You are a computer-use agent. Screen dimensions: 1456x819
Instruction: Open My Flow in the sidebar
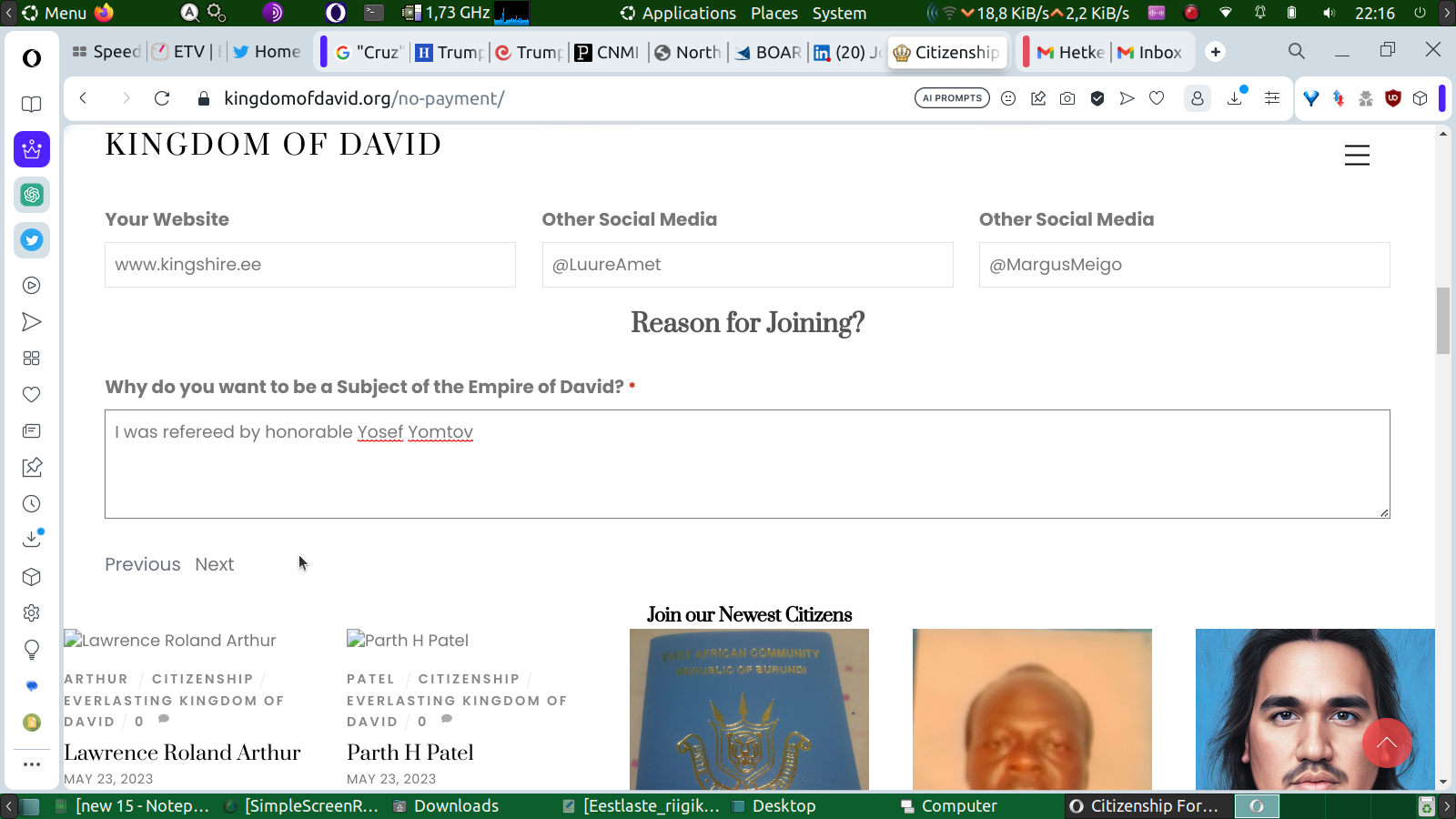tap(32, 322)
